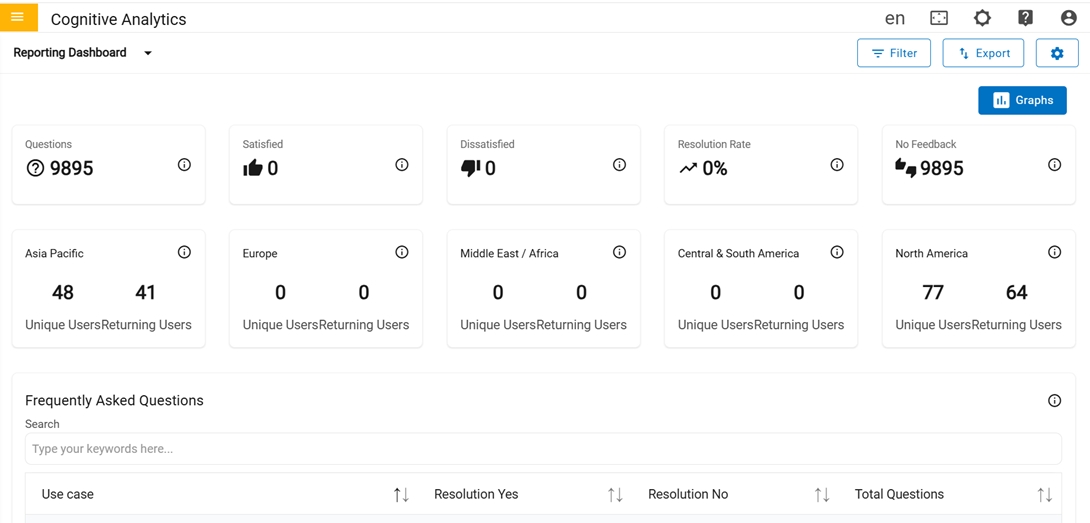This screenshot has width=1090, height=523.
Task: Show info for Questions card
Action: pyautogui.click(x=184, y=165)
